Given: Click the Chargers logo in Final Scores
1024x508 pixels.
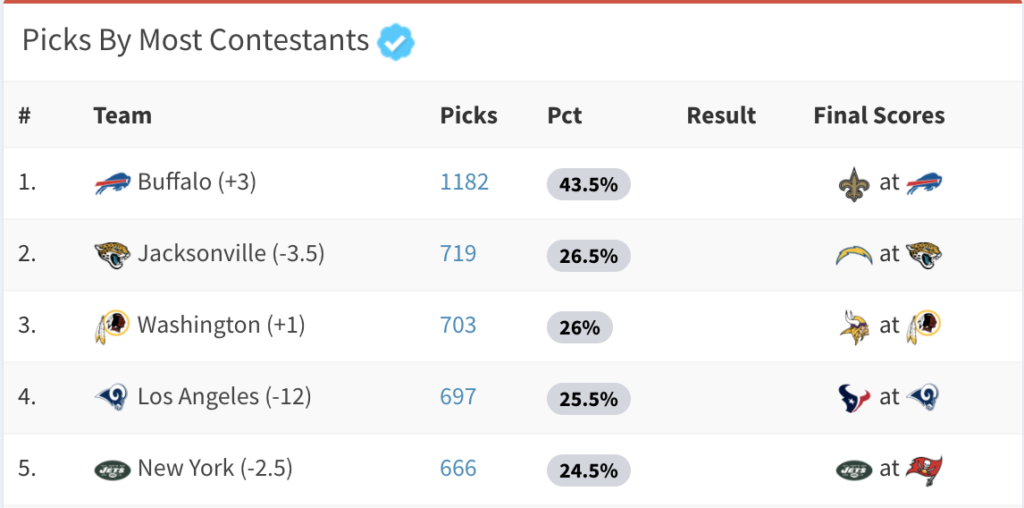Looking at the screenshot, I should coord(854,255).
